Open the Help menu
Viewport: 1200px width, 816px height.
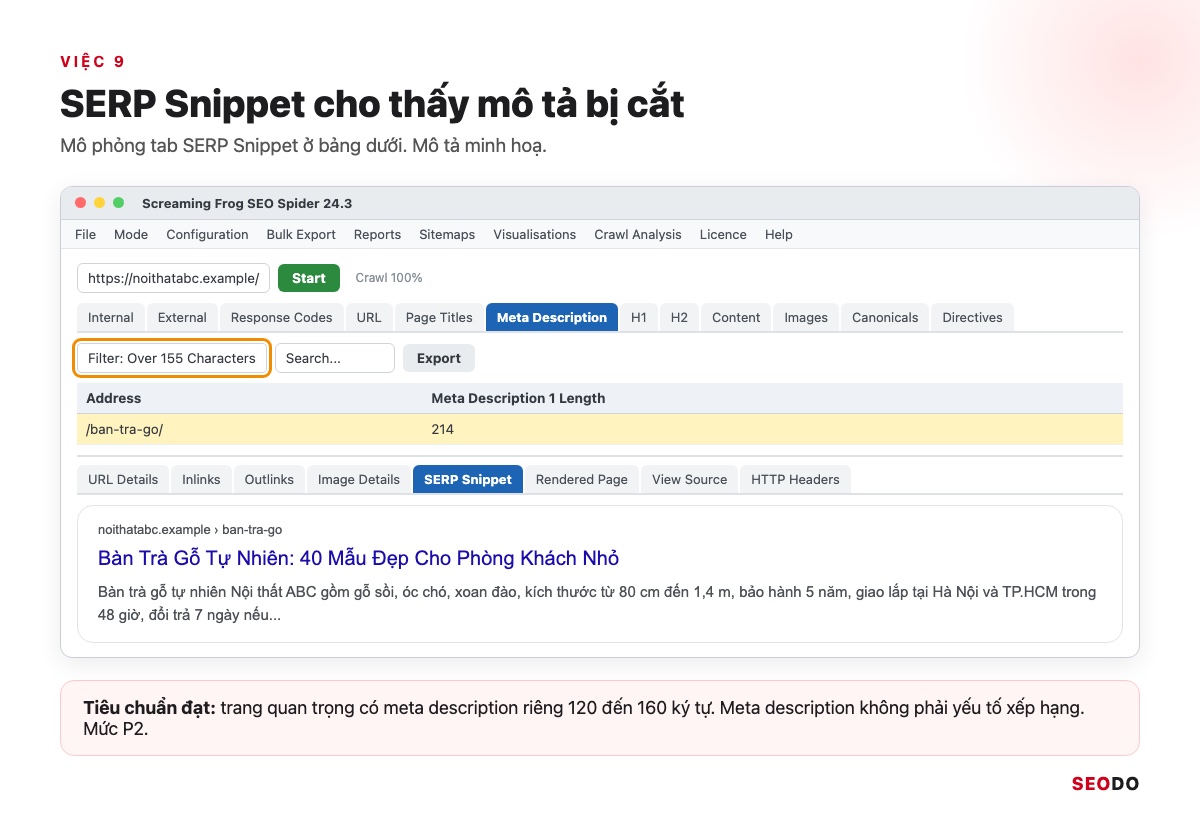pos(779,234)
